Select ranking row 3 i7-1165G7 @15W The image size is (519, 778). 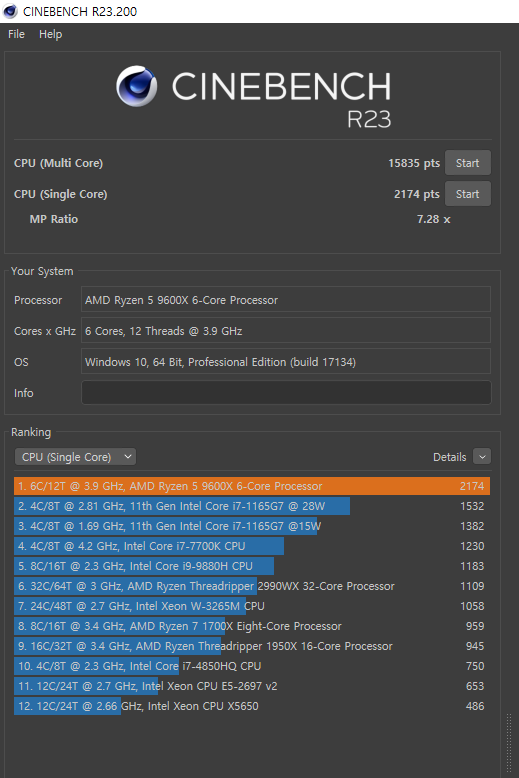click(x=252, y=526)
